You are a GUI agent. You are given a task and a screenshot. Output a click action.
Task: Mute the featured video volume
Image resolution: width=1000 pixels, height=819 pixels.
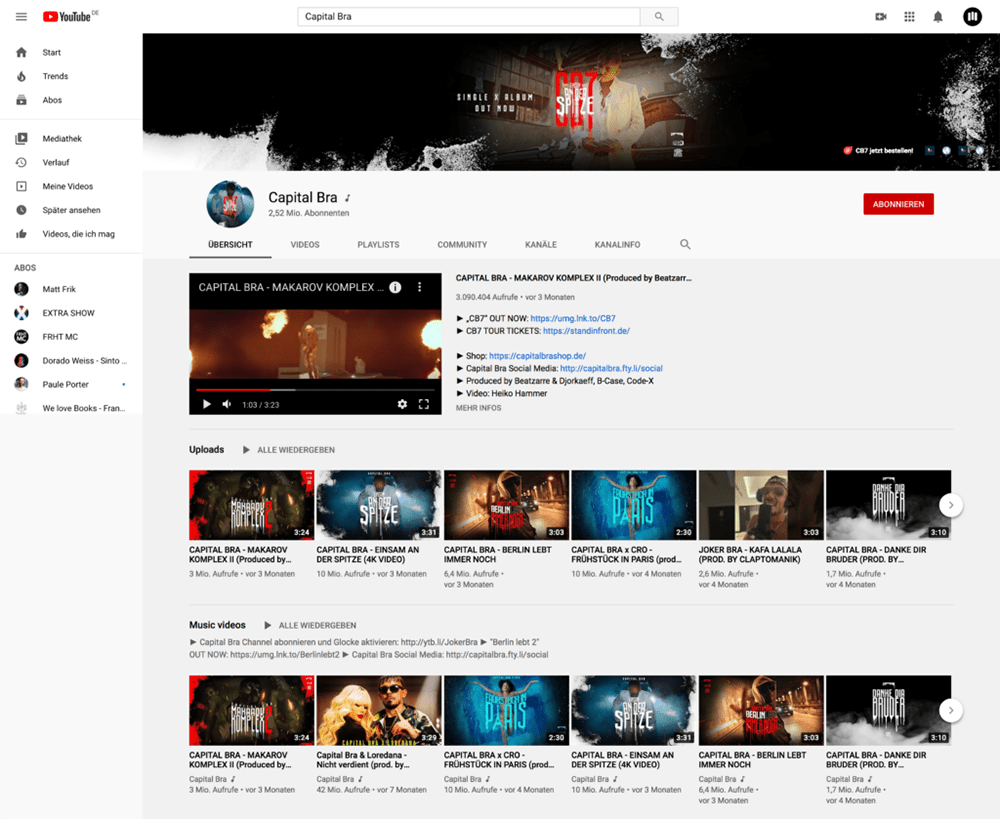pos(227,404)
